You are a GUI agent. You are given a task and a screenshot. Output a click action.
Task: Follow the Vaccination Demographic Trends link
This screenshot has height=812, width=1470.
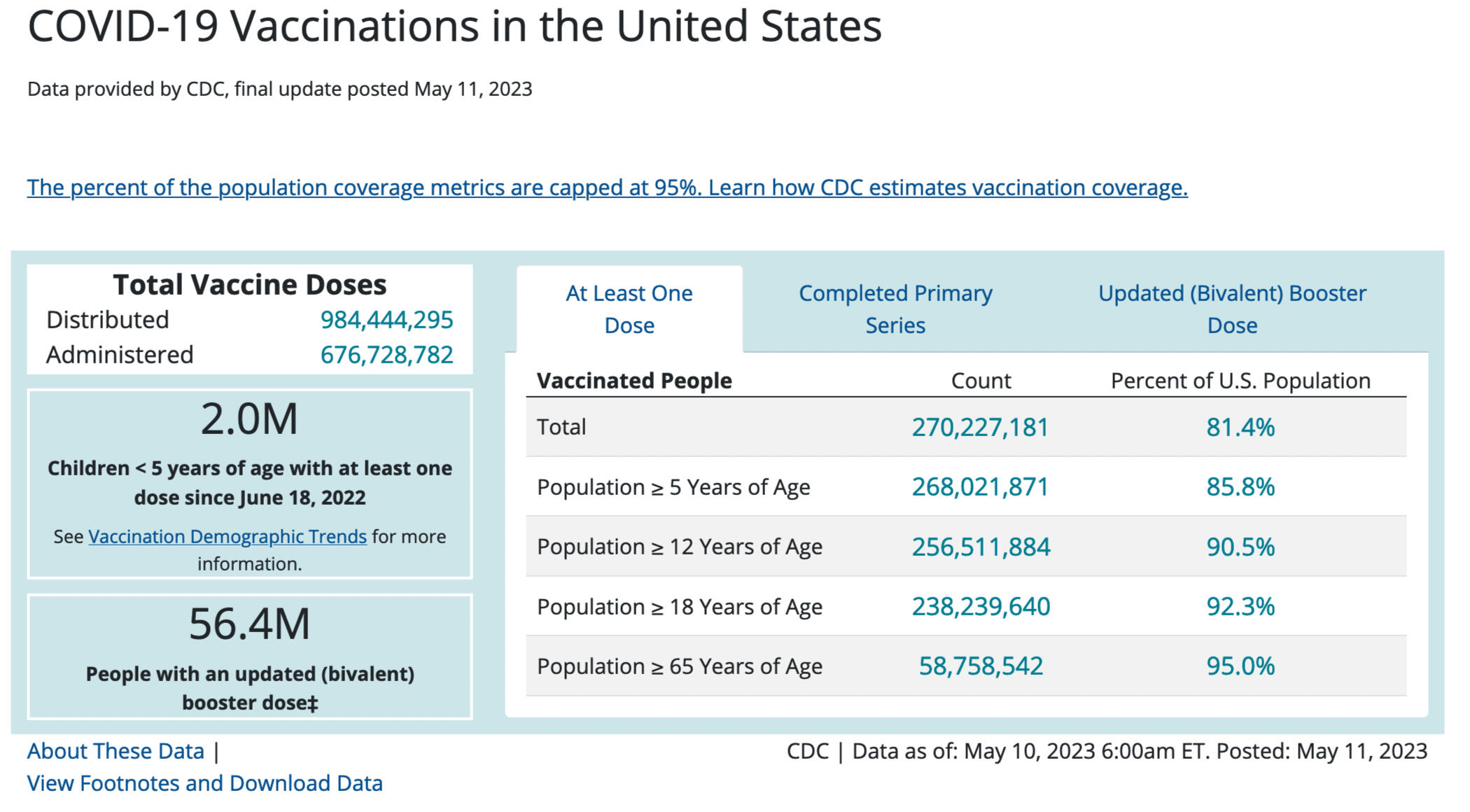[227, 536]
